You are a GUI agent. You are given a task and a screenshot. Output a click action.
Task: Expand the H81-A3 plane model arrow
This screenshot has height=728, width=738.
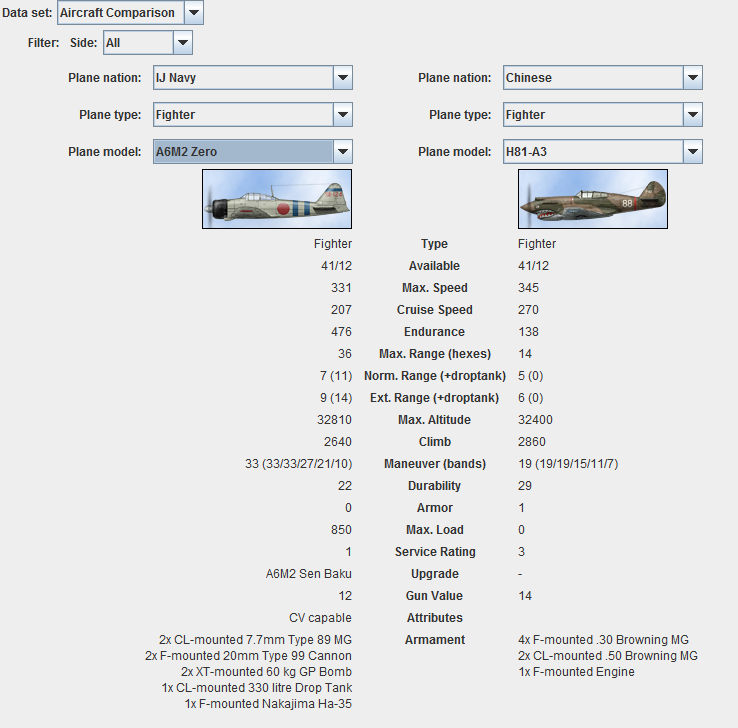click(693, 152)
